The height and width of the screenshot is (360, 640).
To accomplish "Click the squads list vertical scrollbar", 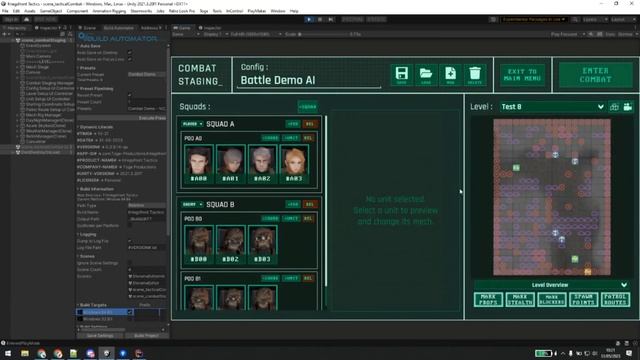I will click(x=326, y=201).
